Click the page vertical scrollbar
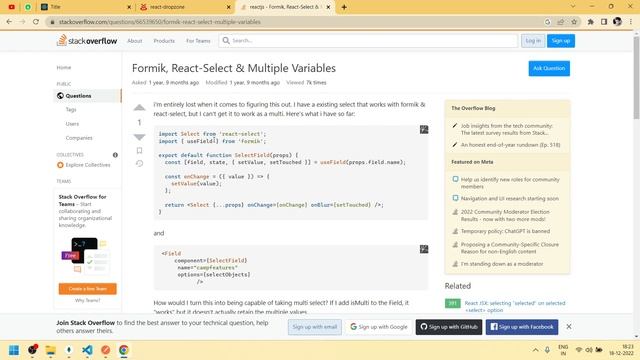Viewport: 640px width, 360px height. pyautogui.click(x=636, y=78)
